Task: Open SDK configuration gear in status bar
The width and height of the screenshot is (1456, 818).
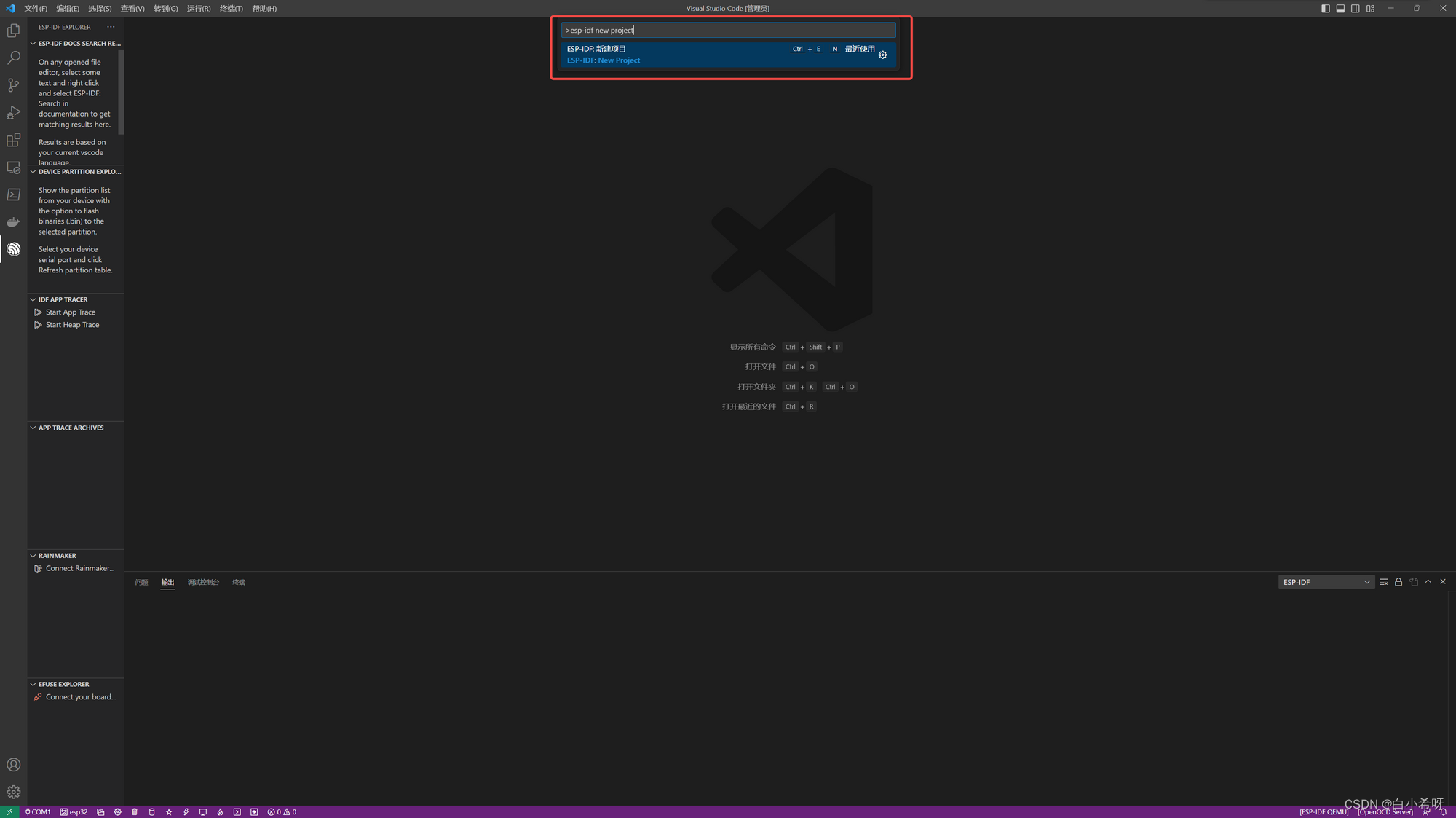Action: point(117,811)
